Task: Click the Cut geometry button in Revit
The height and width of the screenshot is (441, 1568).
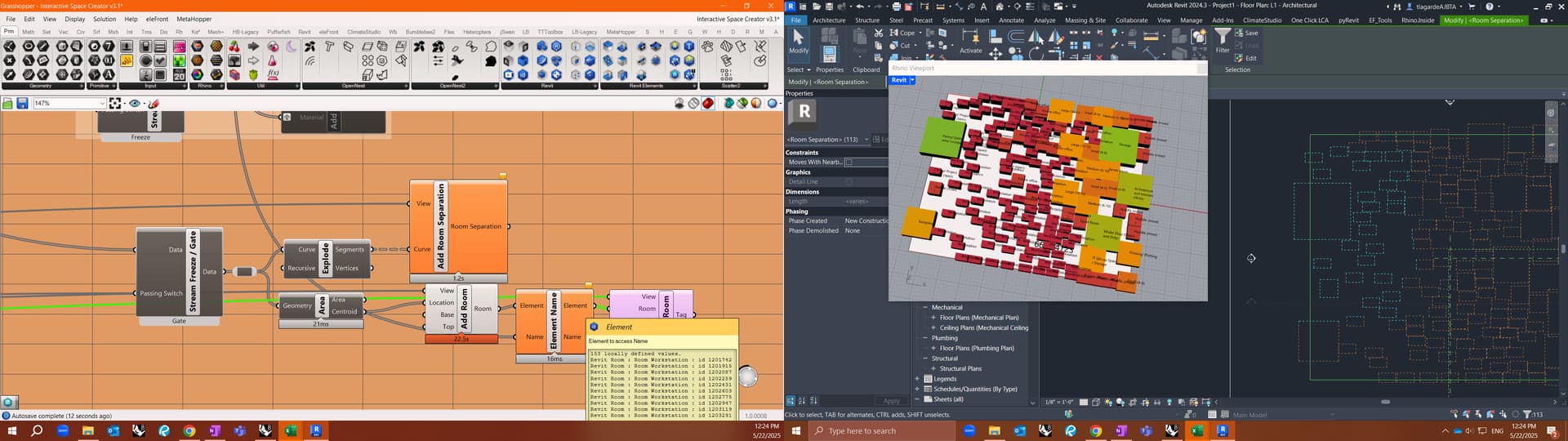Action: coord(900,46)
